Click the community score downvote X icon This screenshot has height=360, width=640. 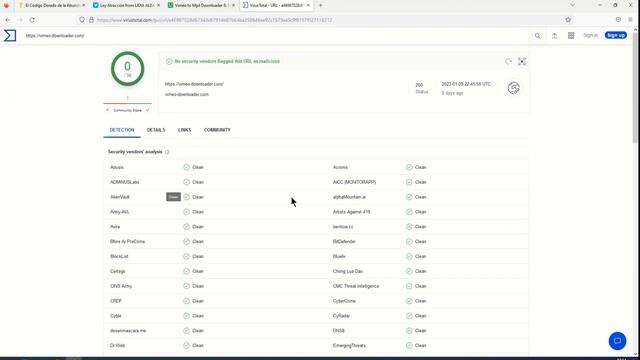tap(107, 110)
